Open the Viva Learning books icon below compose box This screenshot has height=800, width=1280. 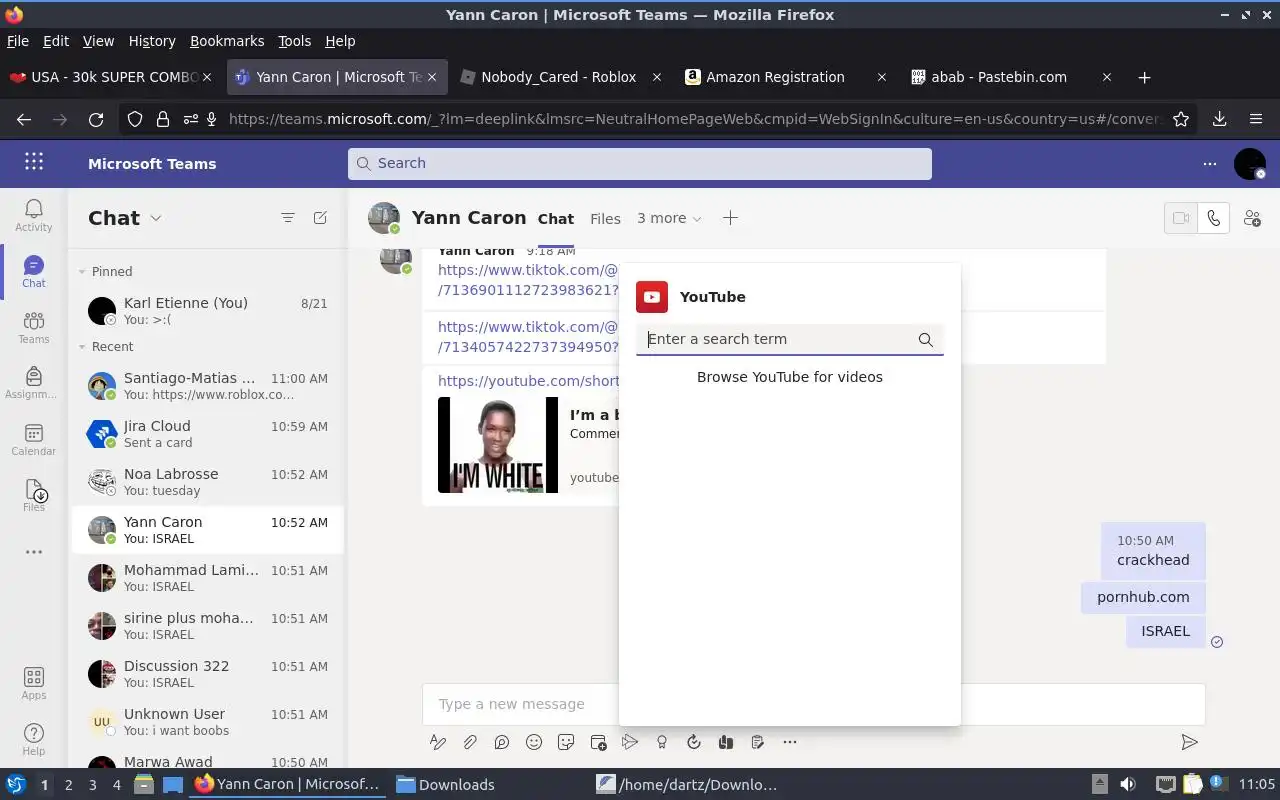click(726, 742)
